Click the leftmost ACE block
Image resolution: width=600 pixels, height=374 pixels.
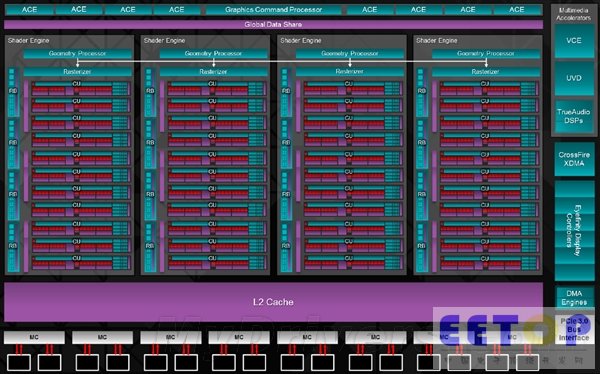(x=29, y=10)
